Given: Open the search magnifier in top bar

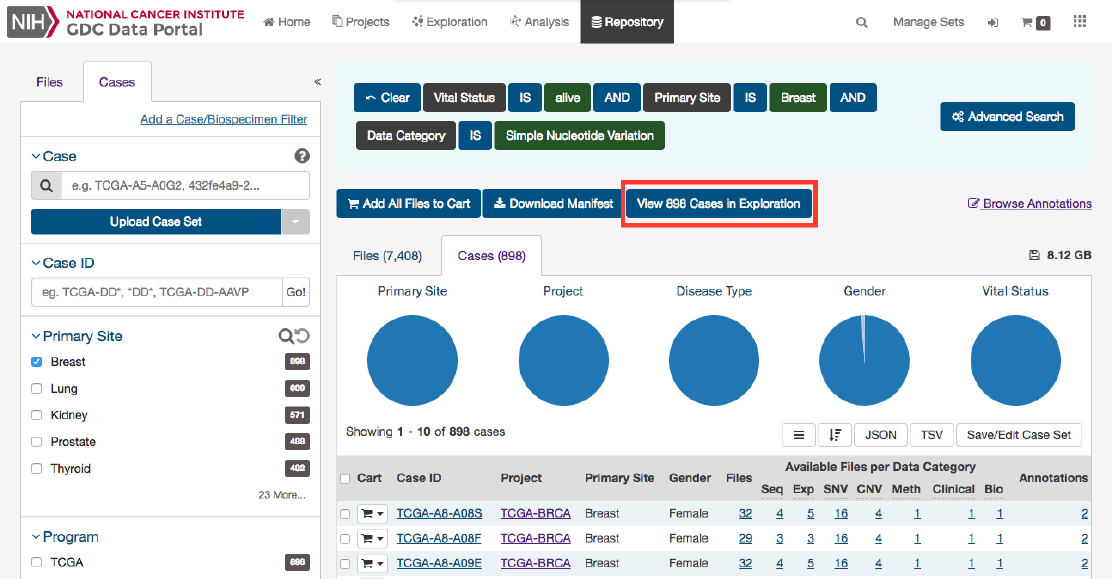Looking at the screenshot, I should pos(861,23).
